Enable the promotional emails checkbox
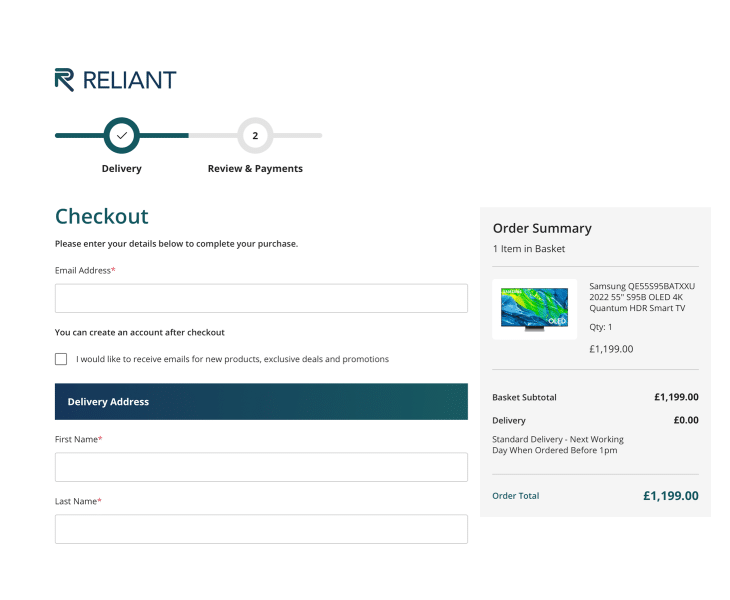 (x=62, y=359)
